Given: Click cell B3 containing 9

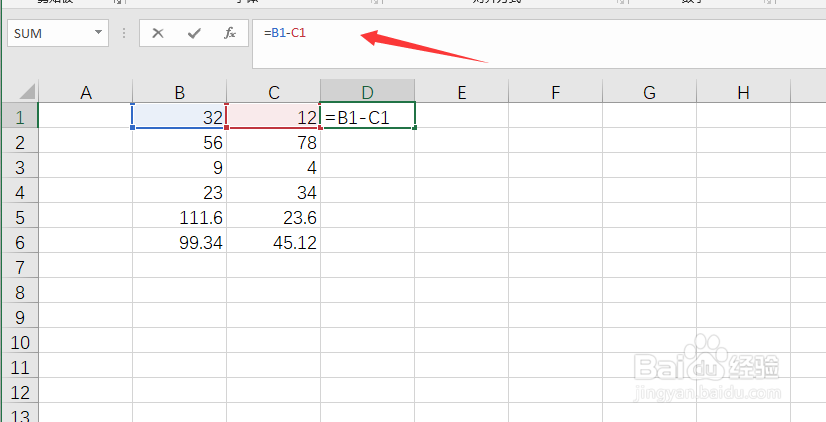Looking at the screenshot, I should tap(180, 165).
